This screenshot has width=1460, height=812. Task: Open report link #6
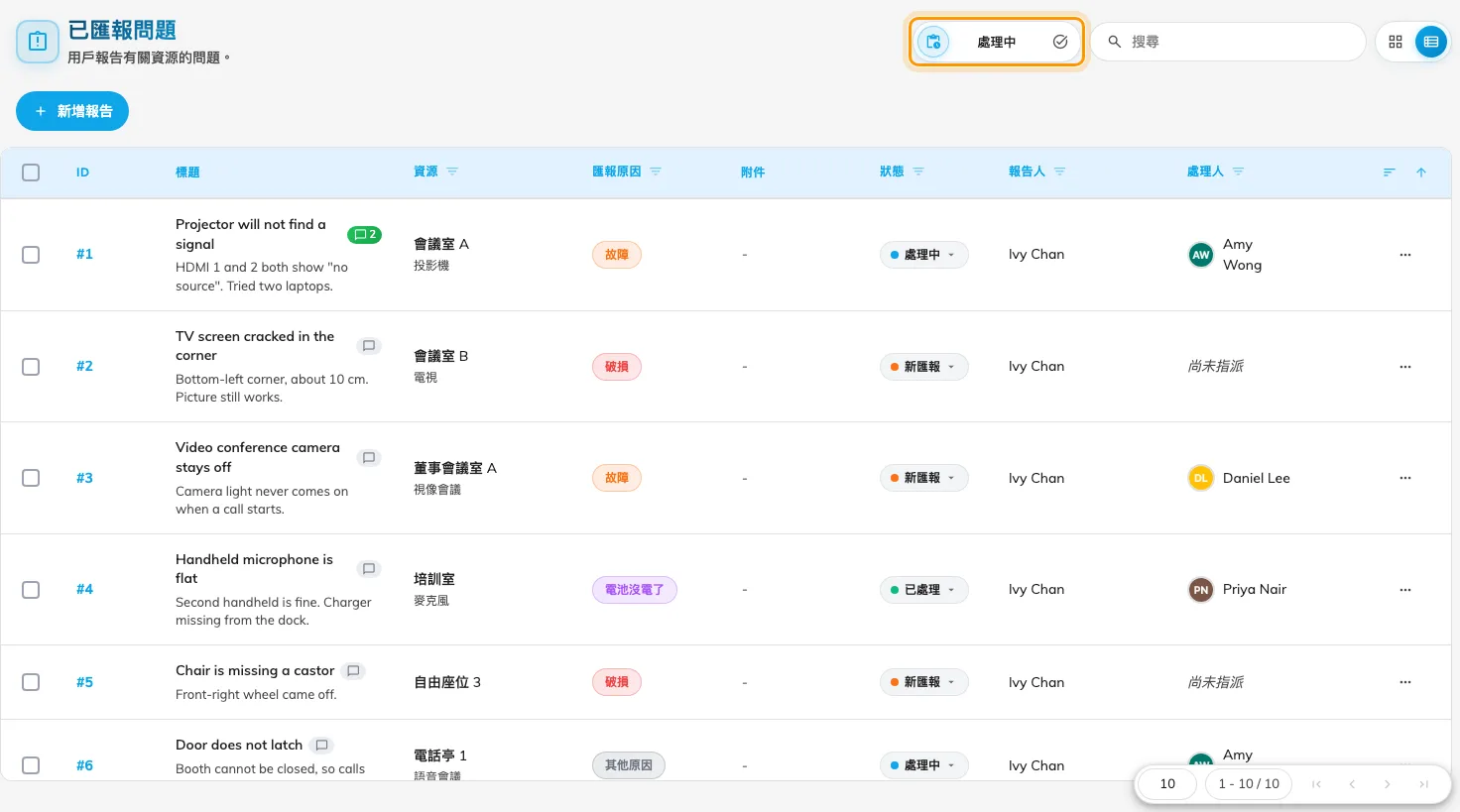click(x=84, y=765)
